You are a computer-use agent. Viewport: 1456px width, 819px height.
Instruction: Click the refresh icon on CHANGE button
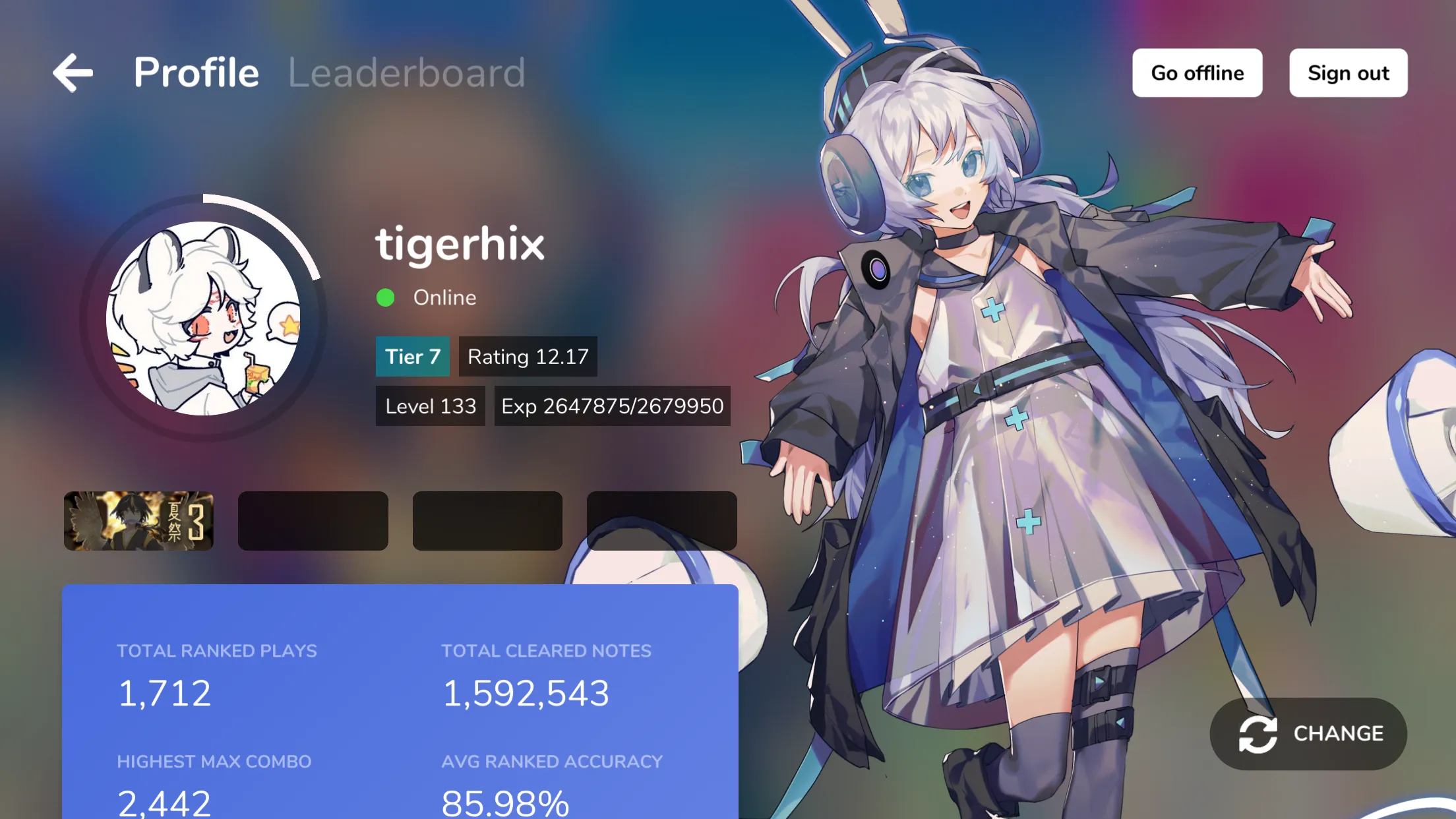point(1259,733)
